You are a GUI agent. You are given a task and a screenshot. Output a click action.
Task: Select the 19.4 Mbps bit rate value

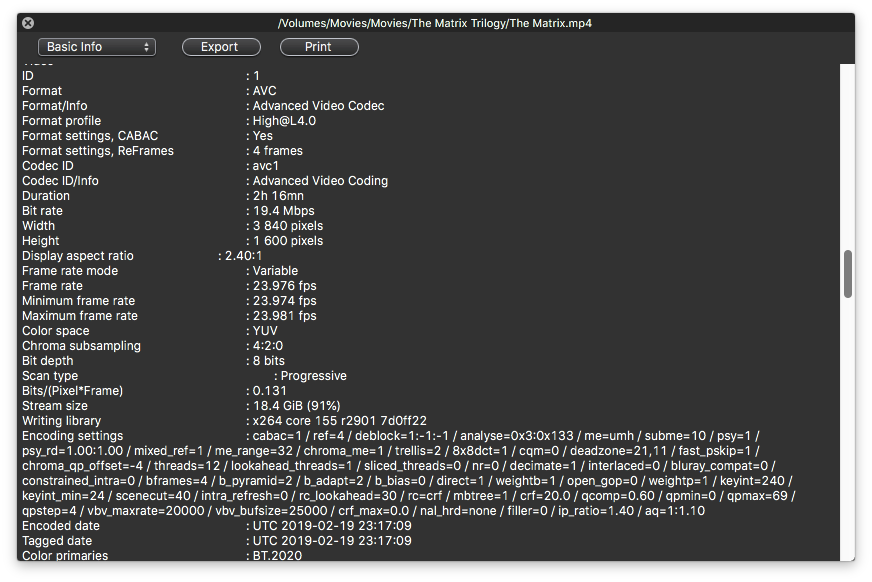(284, 211)
